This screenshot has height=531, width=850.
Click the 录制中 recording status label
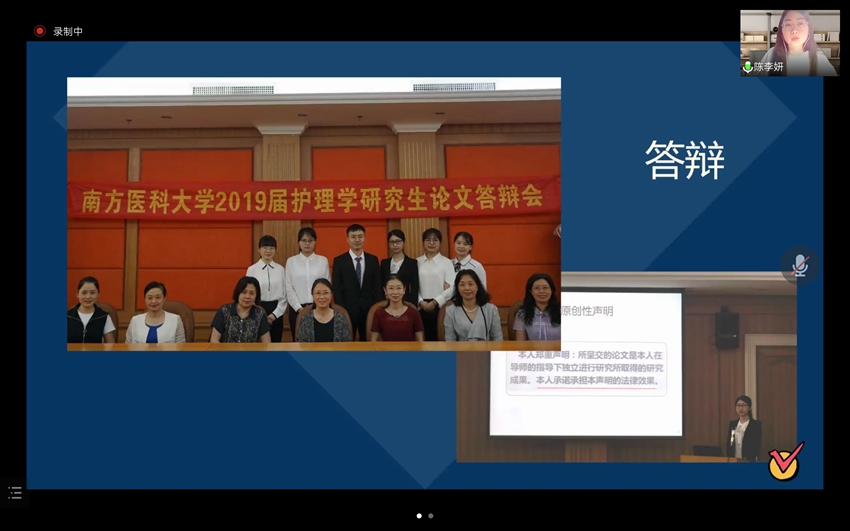click(68, 31)
